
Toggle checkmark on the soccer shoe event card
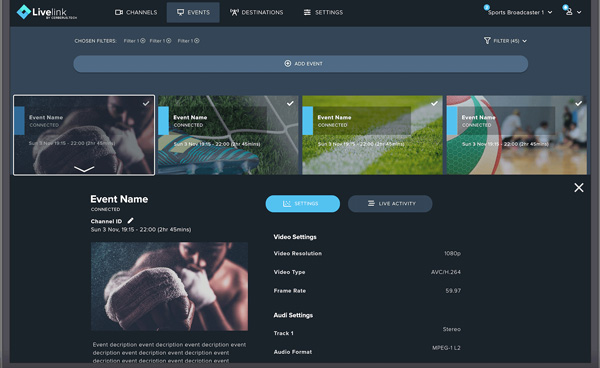coord(290,103)
